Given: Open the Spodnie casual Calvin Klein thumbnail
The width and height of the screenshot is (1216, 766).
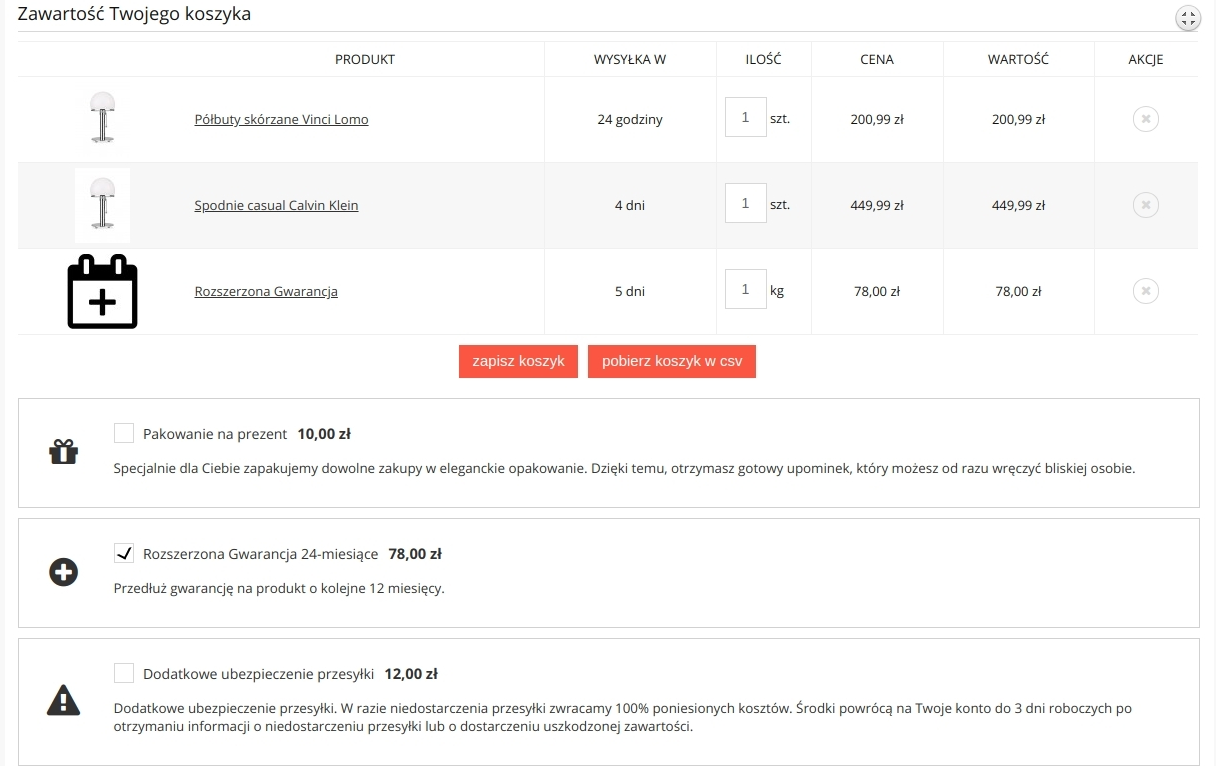Looking at the screenshot, I should point(102,205).
